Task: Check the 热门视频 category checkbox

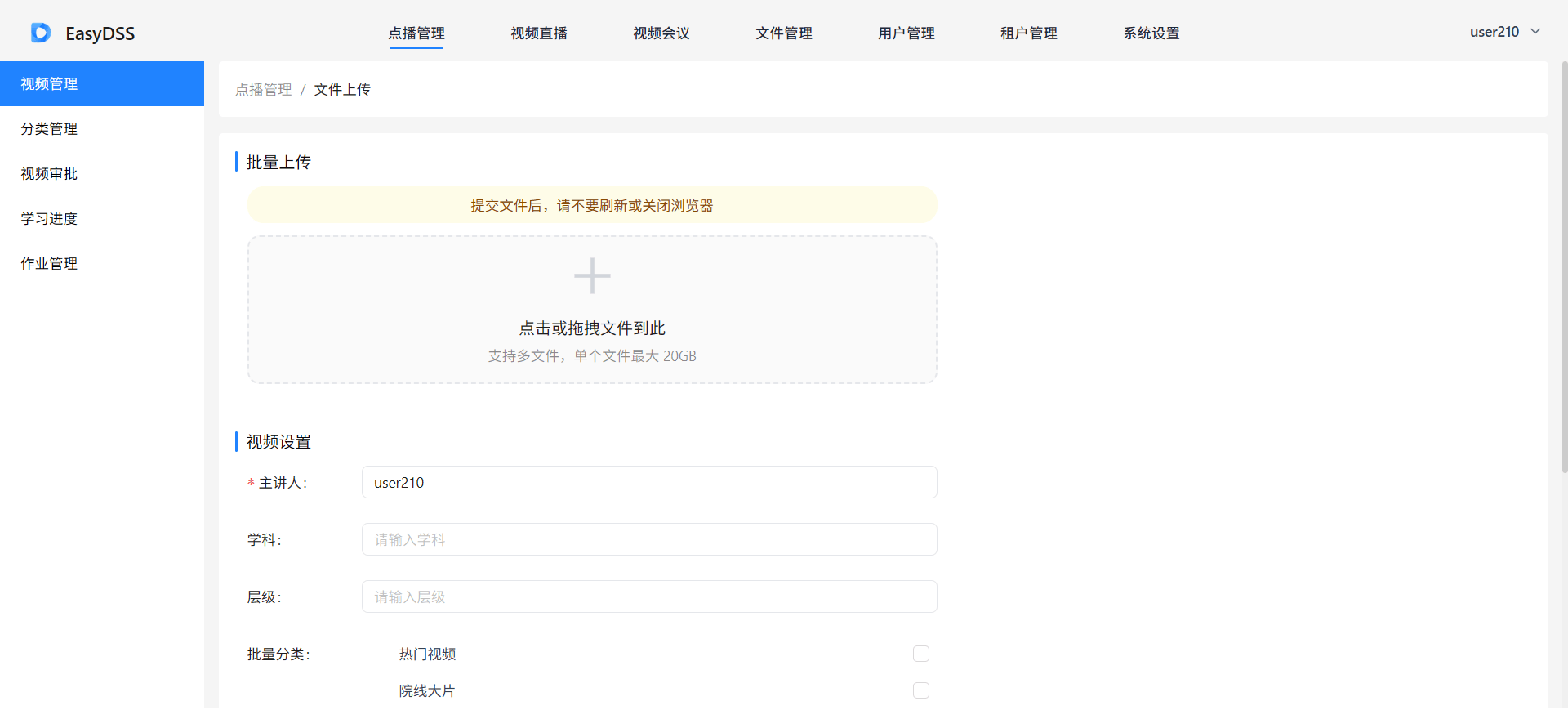Action: [921, 654]
